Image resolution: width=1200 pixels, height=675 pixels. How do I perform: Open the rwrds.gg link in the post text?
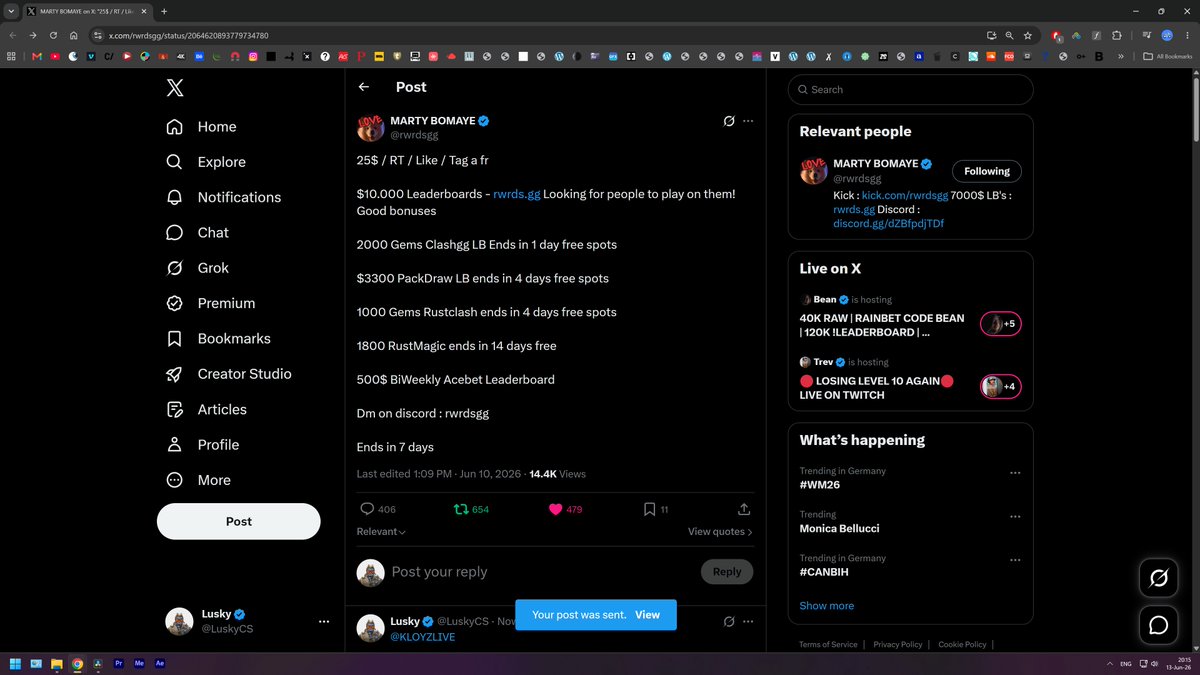(517, 194)
